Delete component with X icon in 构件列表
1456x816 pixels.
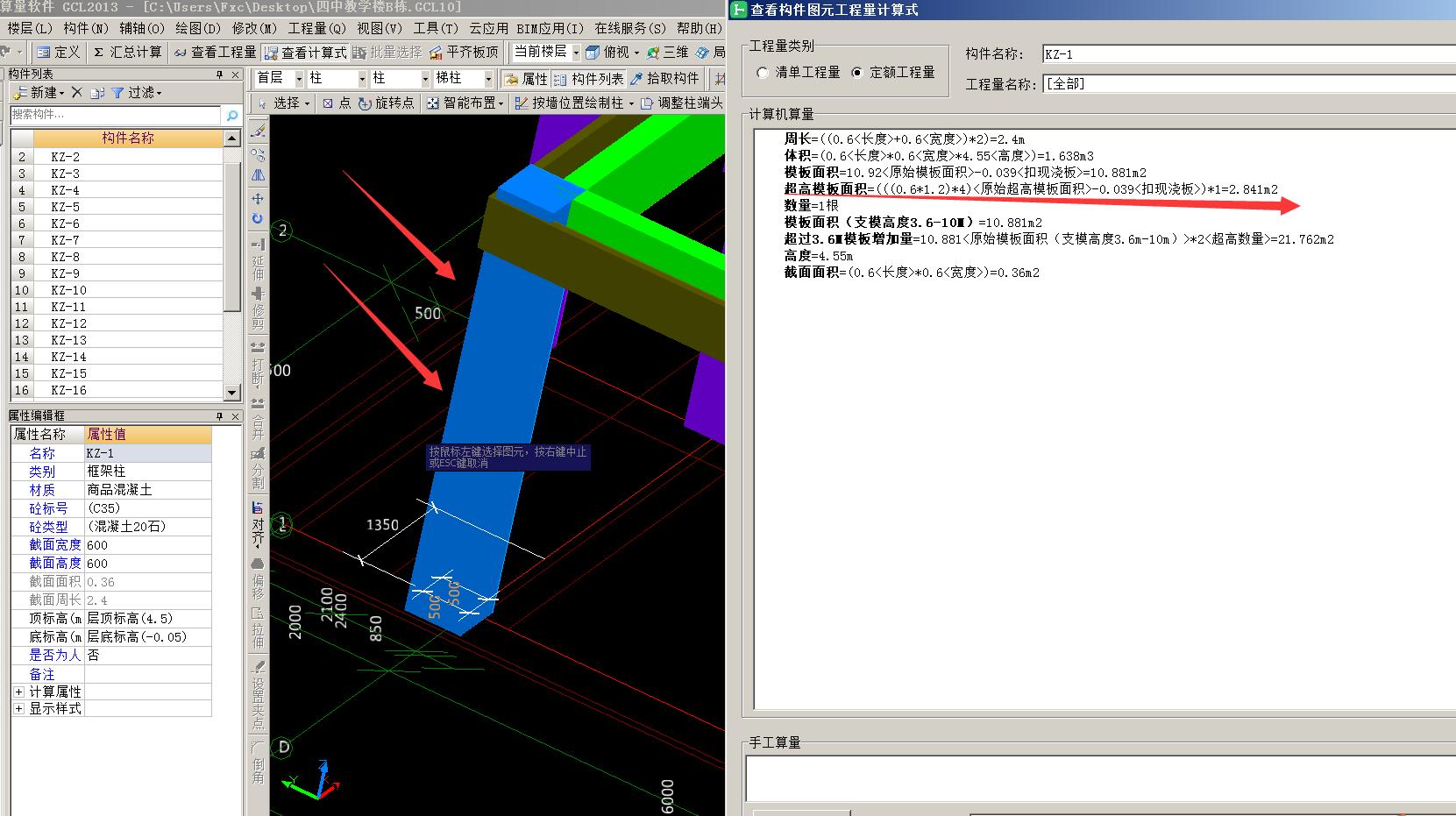pos(76,92)
